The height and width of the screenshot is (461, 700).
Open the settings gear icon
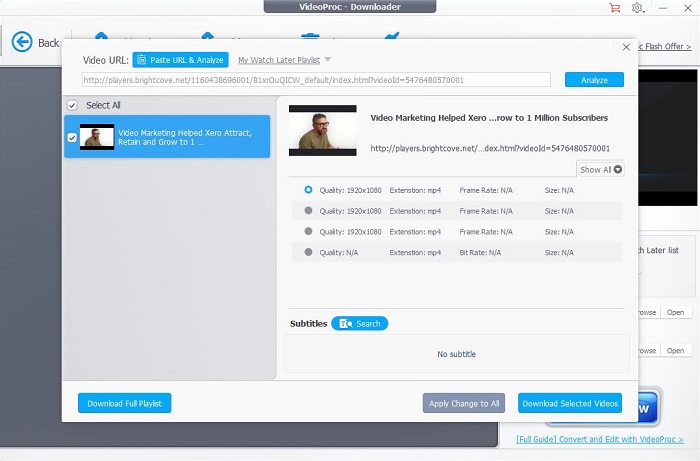pos(638,8)
